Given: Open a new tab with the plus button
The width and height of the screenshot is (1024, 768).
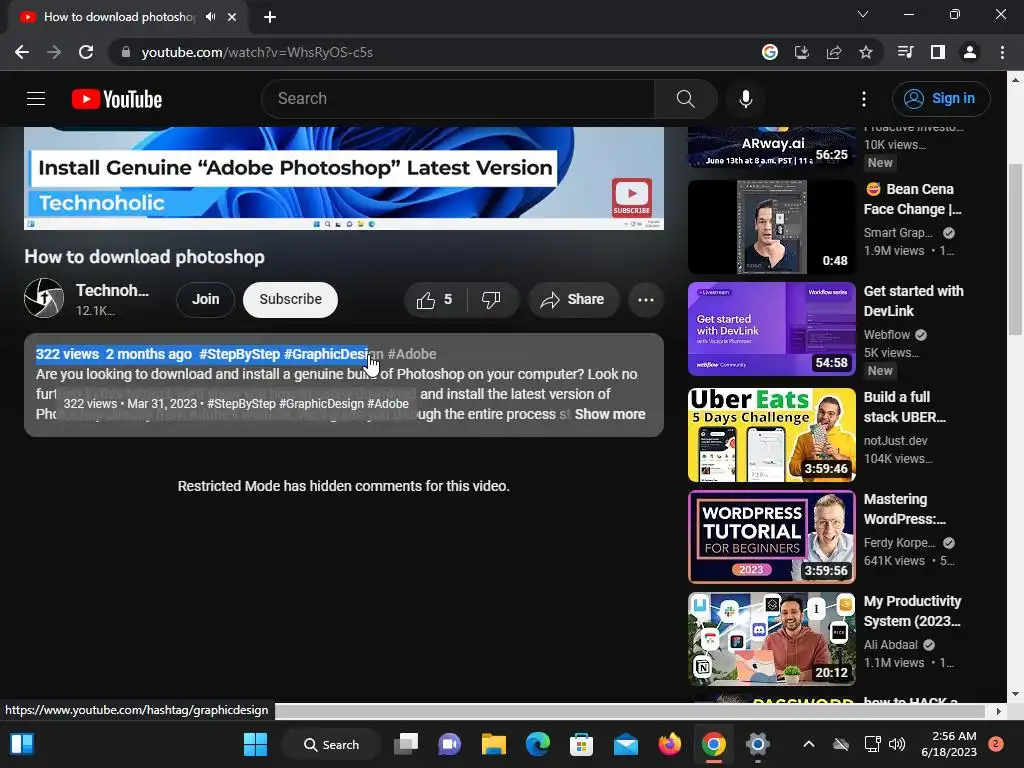Looking at the screenshot, I should pos(270,17).
